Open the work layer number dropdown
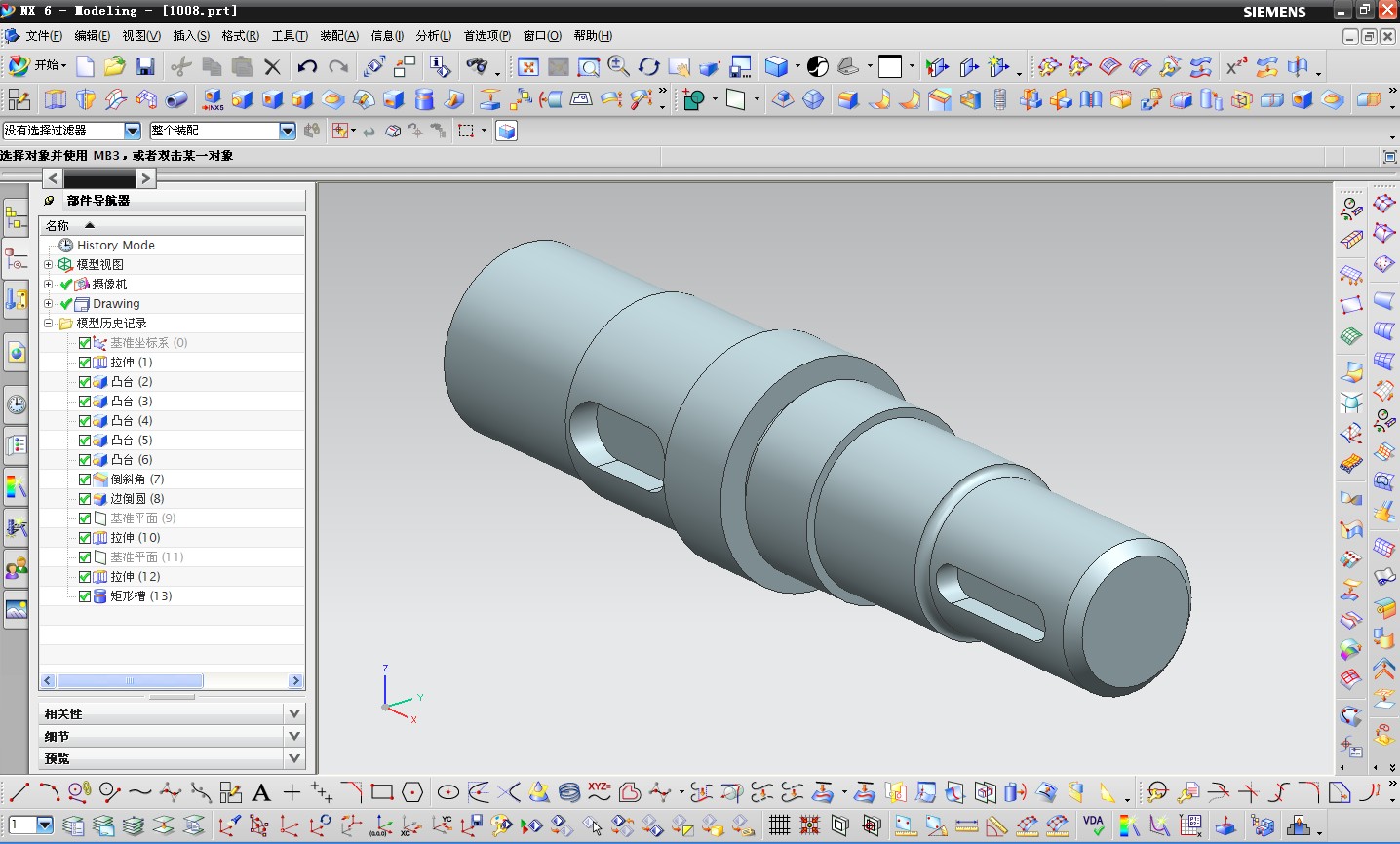 pyautogui.click(x=45, y=825)
